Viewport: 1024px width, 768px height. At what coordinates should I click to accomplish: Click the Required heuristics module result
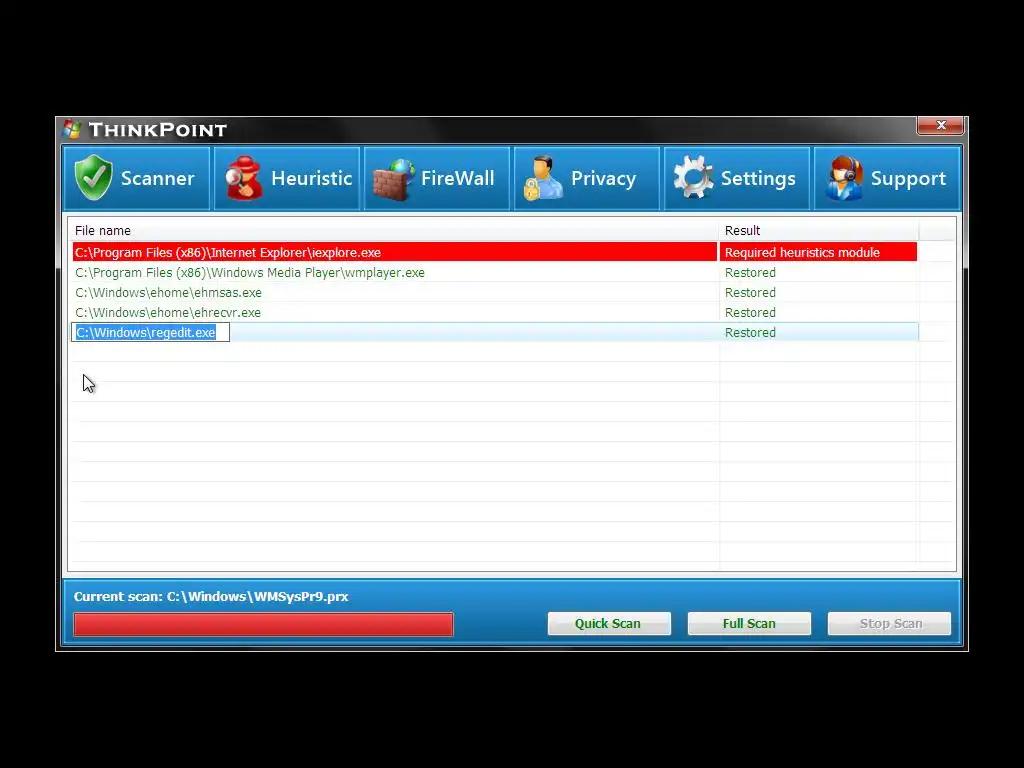pos(802,252)
